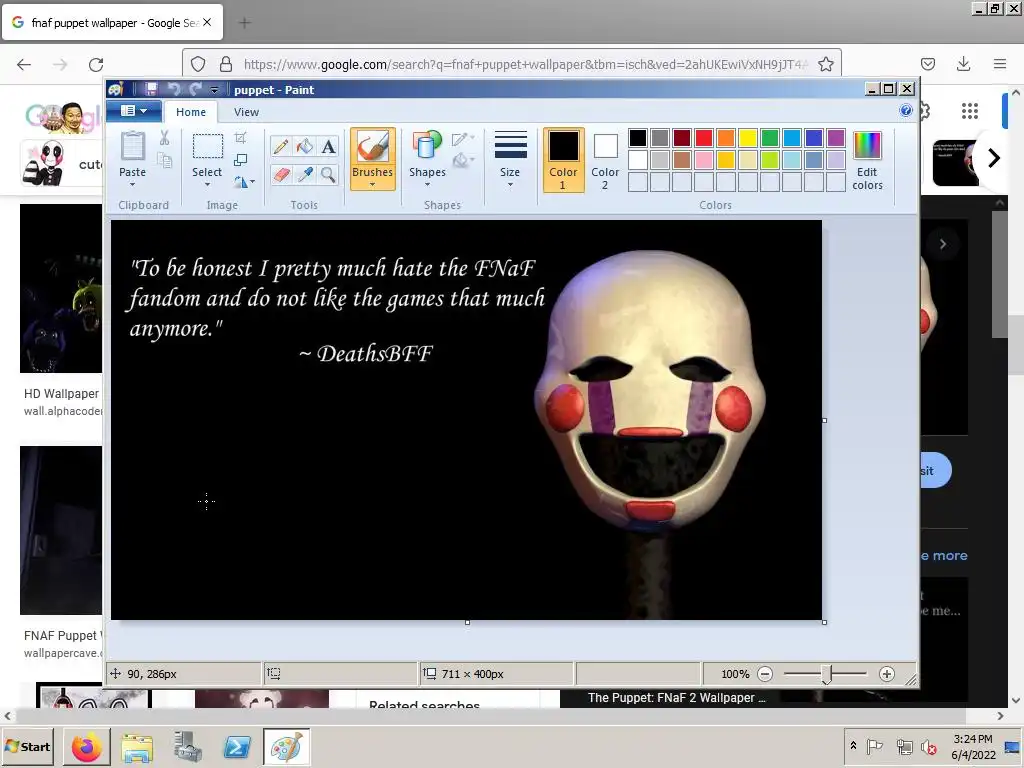Click the Crop icon in Image group

point(240,137)
